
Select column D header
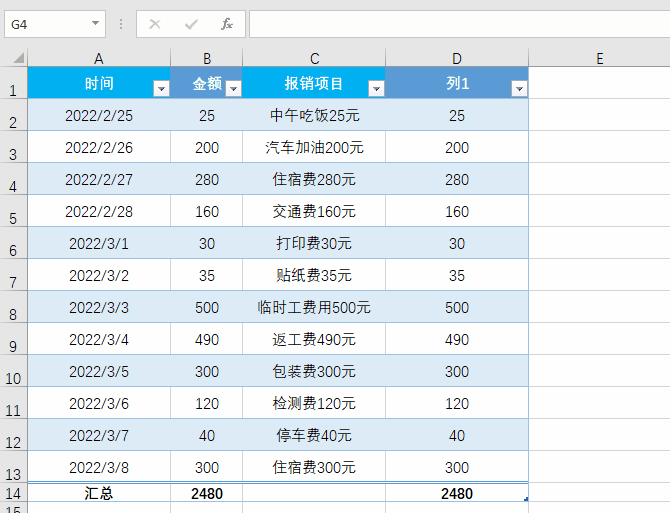(457, 58)
